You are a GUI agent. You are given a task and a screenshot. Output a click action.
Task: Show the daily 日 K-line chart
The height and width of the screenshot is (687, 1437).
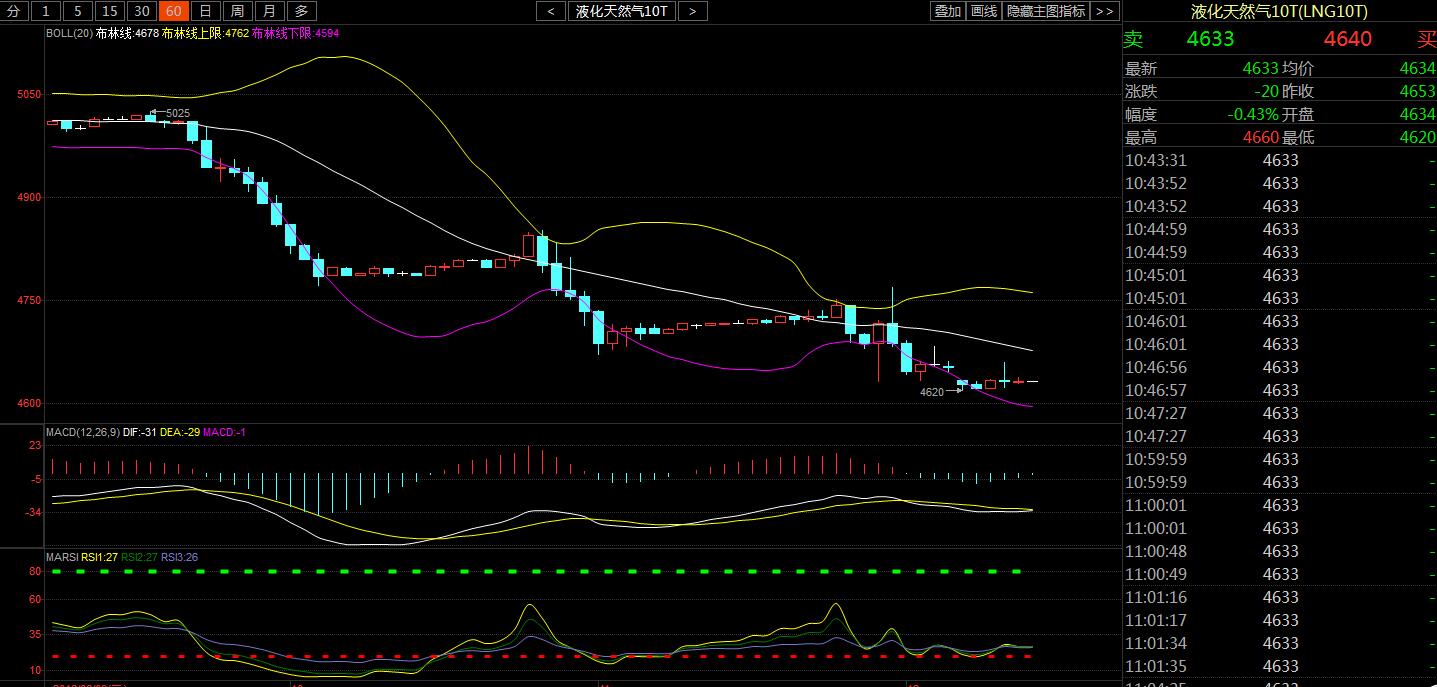(205, 11)
